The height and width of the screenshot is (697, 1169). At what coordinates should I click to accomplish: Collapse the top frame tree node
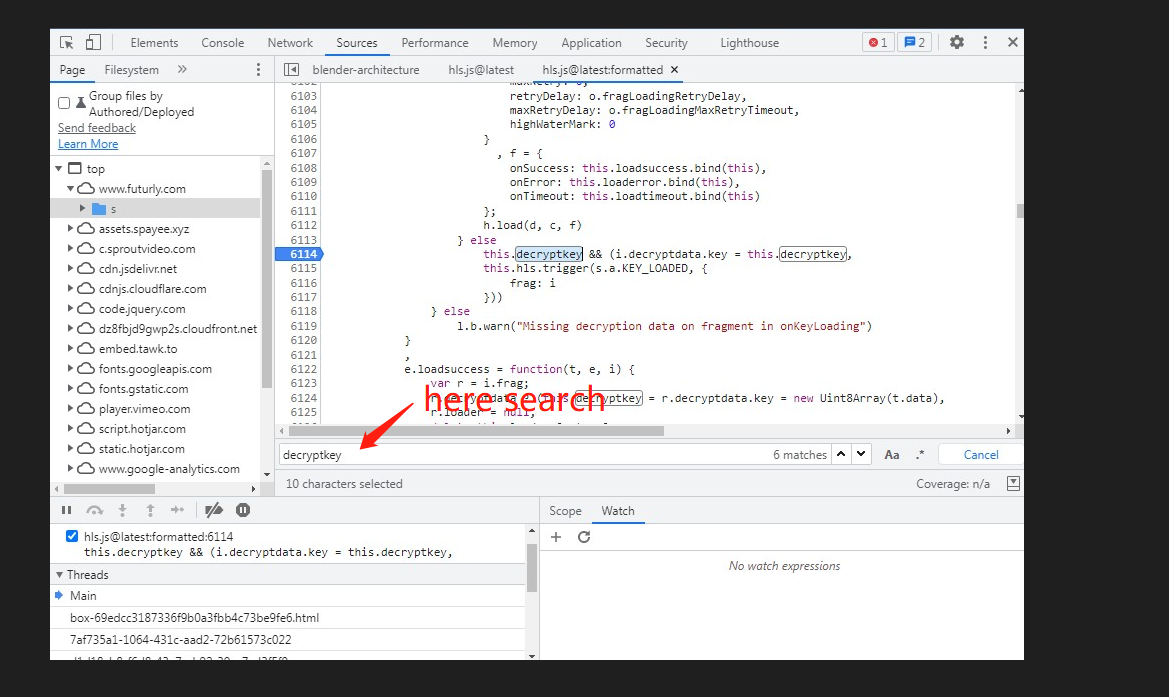click(x=59, y=168)
